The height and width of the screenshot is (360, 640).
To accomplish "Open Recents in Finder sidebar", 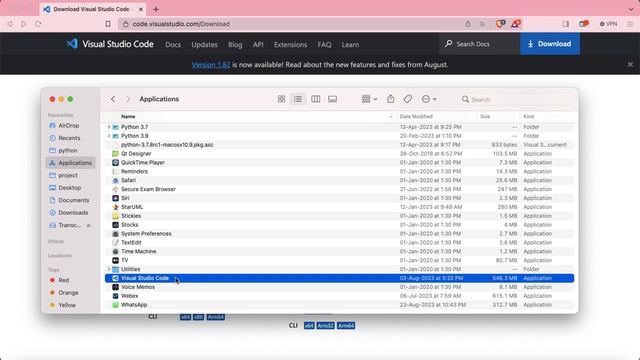I will pyautogui.click(x=69, y=138).
